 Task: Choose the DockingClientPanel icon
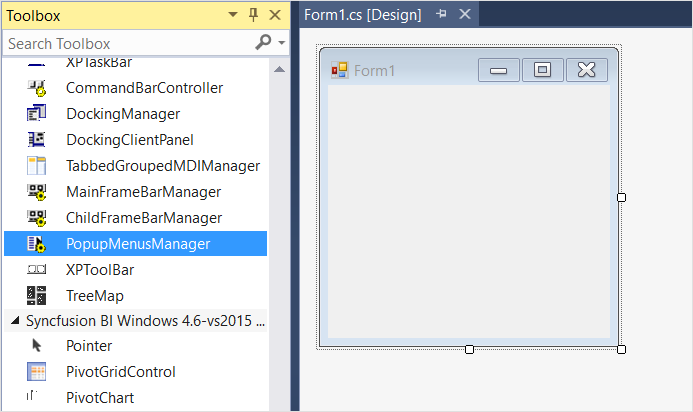pyautogui.click(x=36, y=140)
